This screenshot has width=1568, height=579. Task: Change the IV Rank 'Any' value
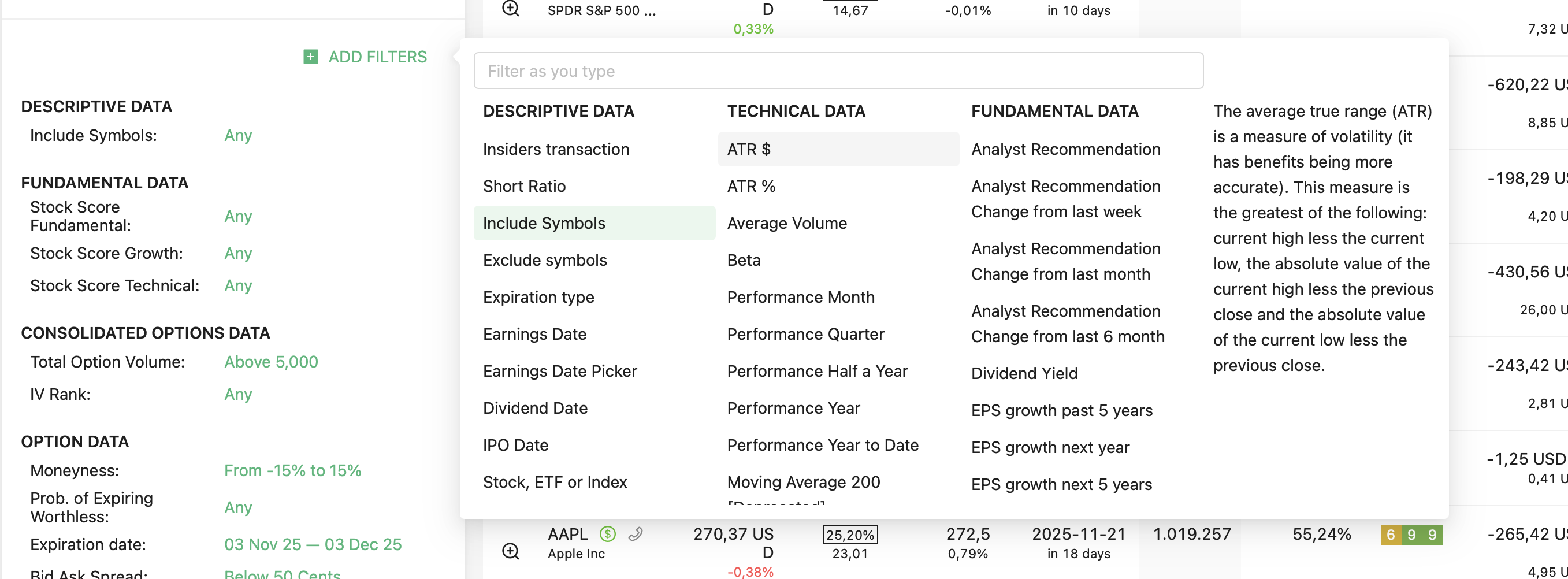click(x=238, y=395)
